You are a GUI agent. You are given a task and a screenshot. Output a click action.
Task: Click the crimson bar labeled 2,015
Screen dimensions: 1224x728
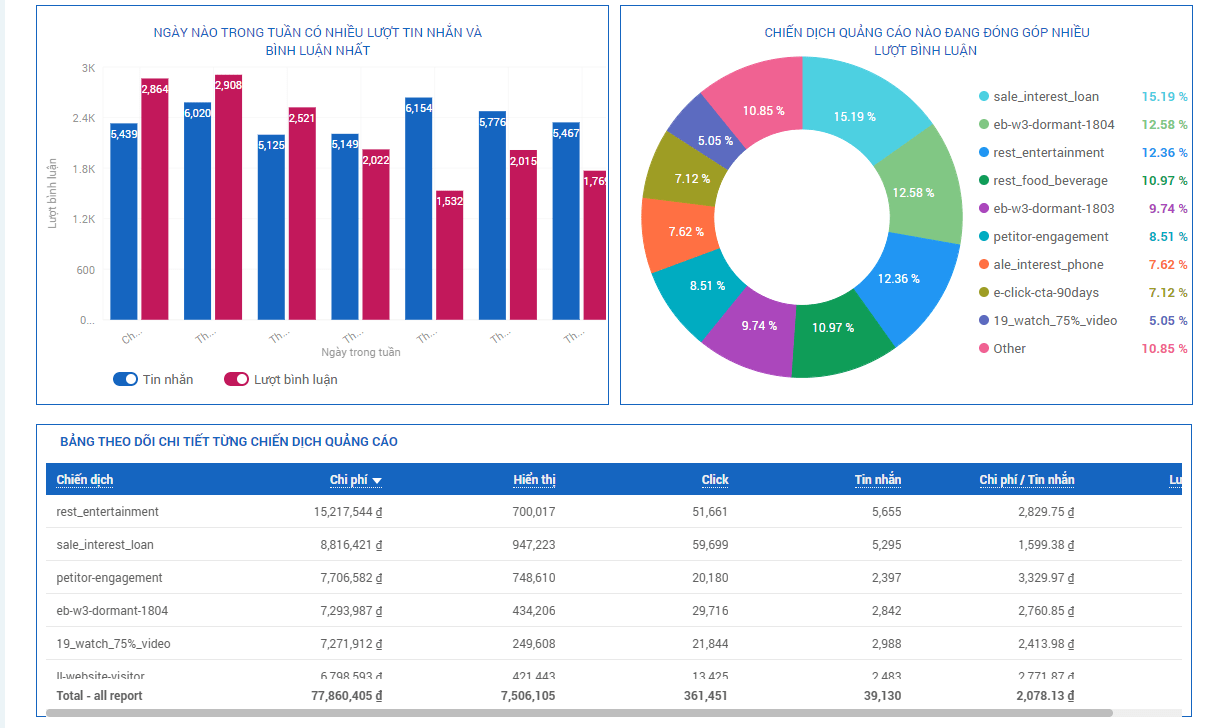pos(523,235)
